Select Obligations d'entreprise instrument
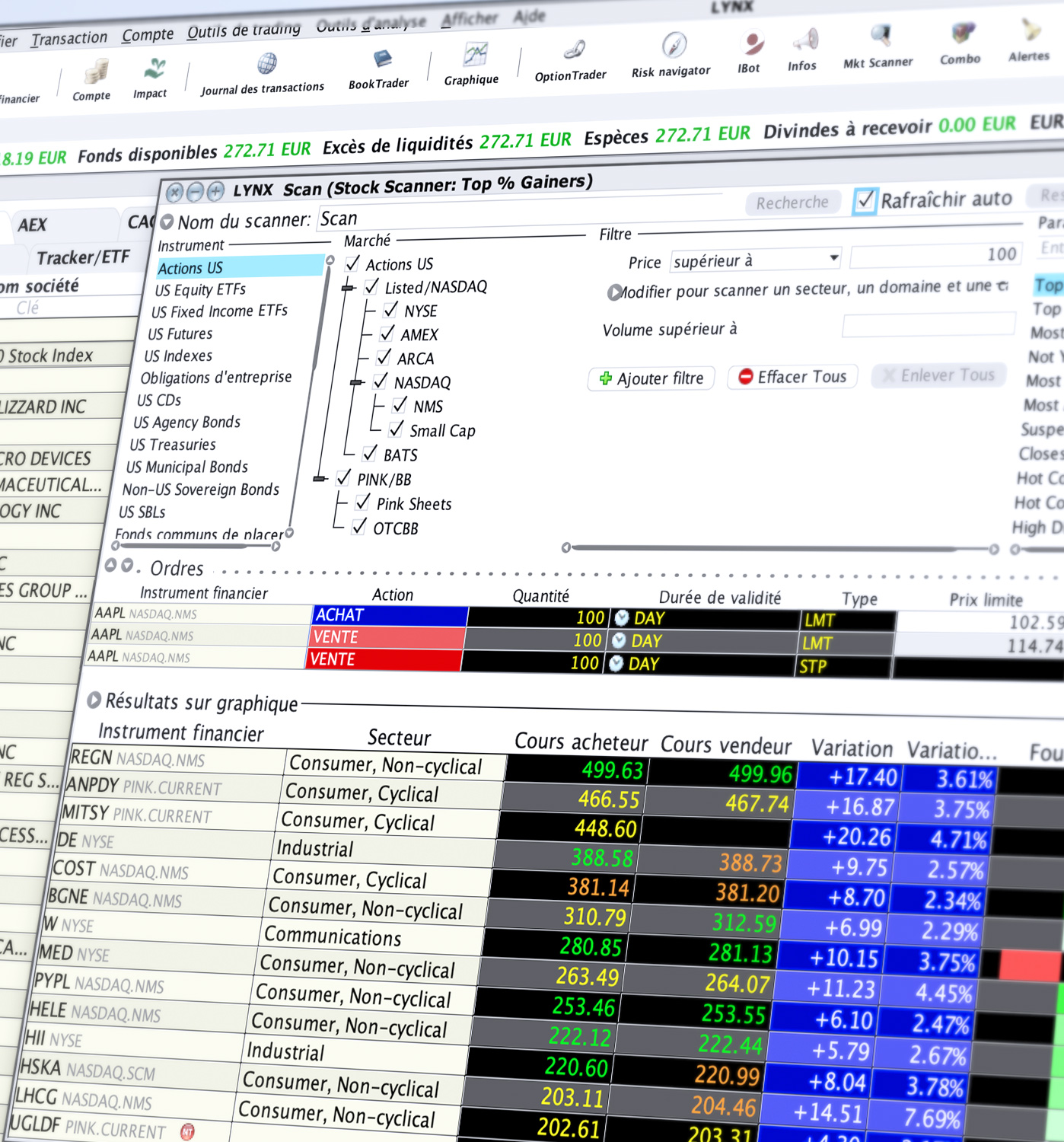The height and width of the screenshot is (1142, 1064). coord(216,378)
